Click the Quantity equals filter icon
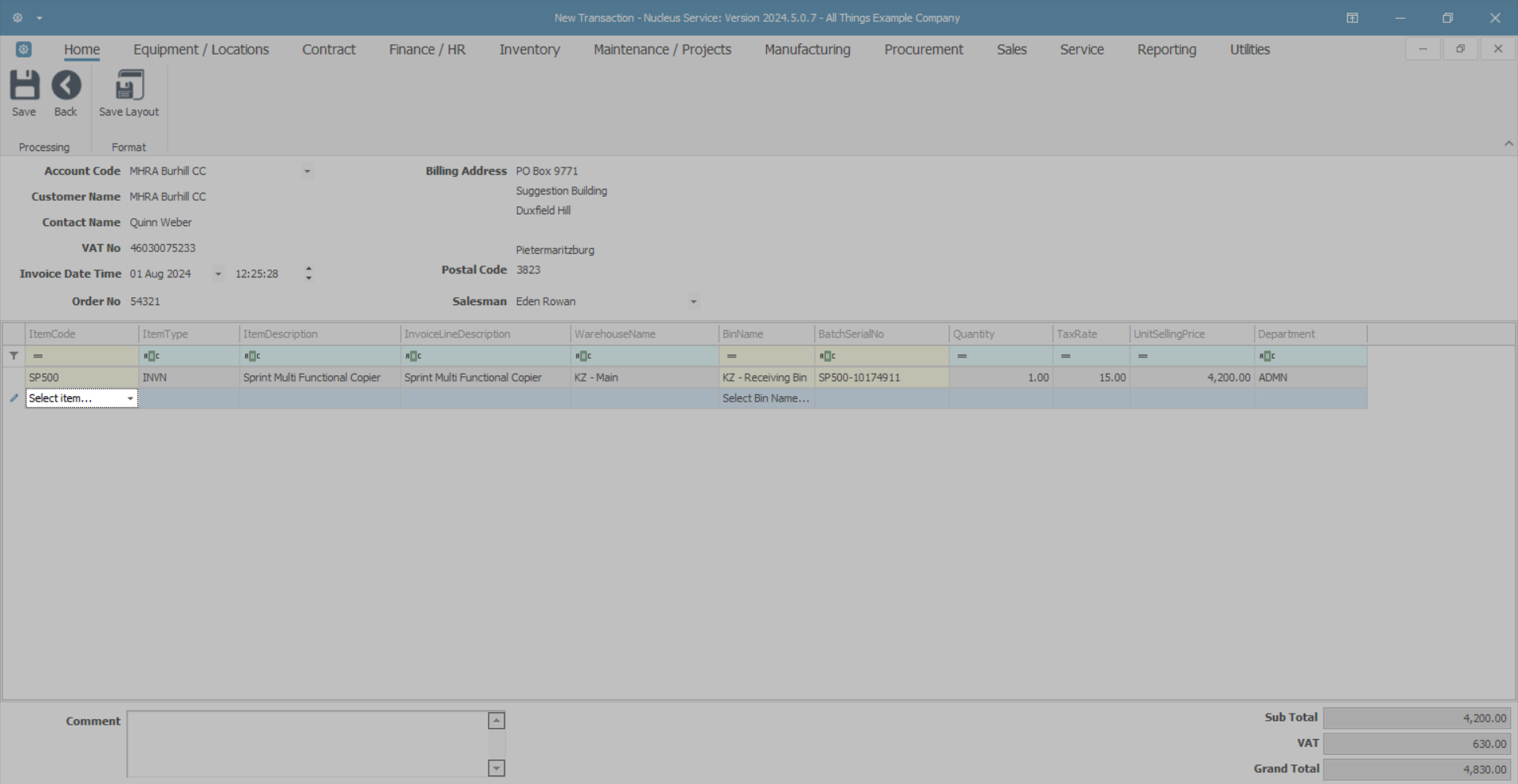The width and height of the screenshot is (1518, 784). click(x=962, y=356)
